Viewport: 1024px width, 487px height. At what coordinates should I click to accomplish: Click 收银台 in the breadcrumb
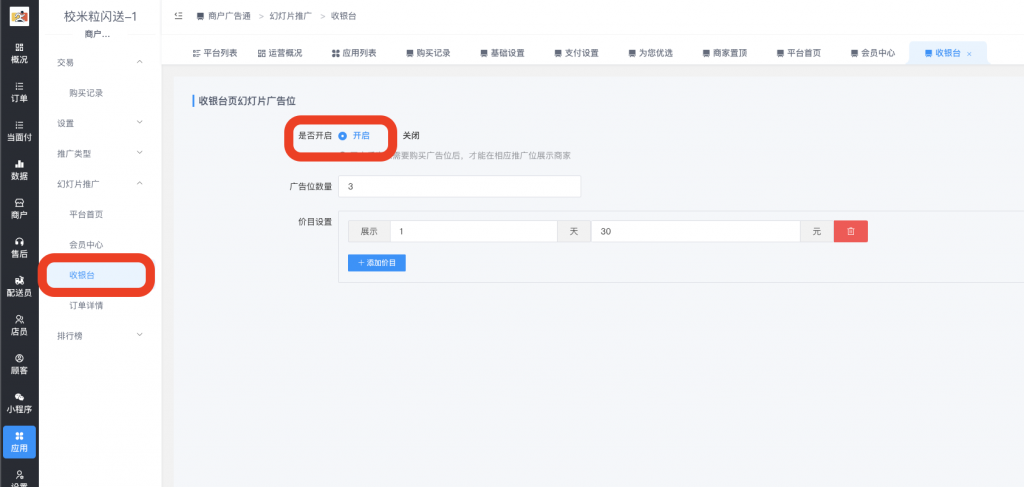point(344,16)
